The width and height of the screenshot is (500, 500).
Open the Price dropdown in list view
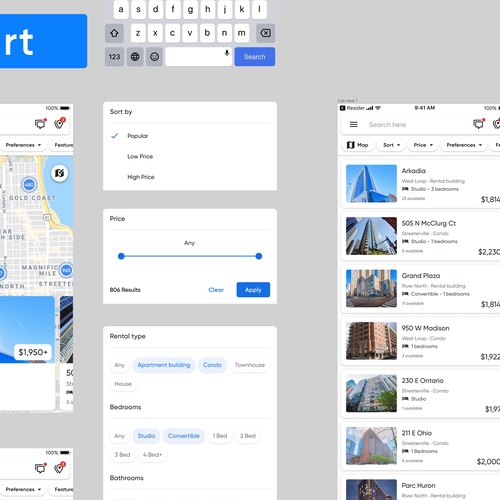coord(423,145)
